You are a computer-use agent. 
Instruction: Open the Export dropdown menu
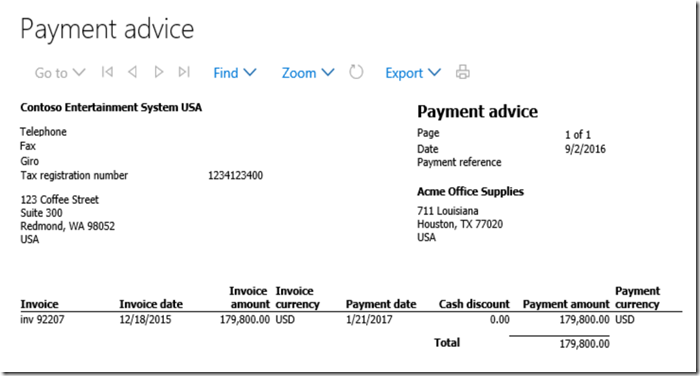pos(413,73)
